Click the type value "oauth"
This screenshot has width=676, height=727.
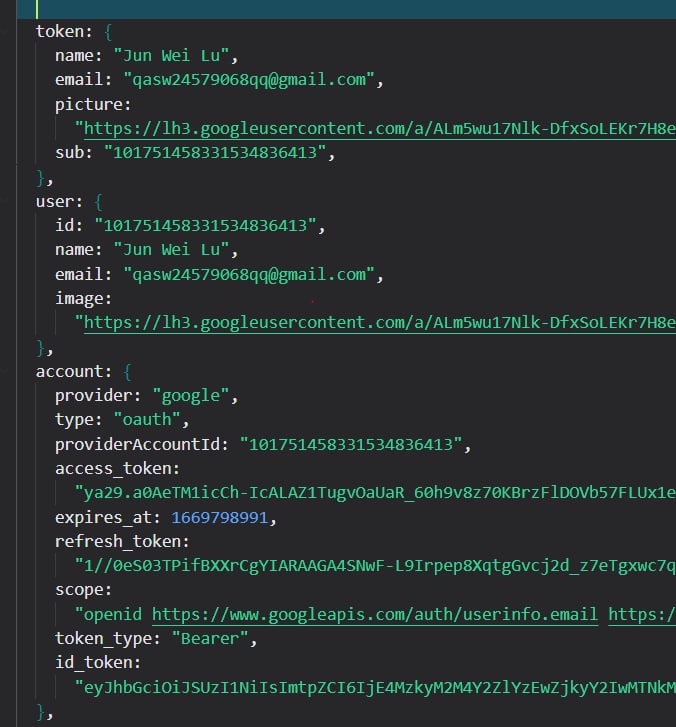point(147,420)
